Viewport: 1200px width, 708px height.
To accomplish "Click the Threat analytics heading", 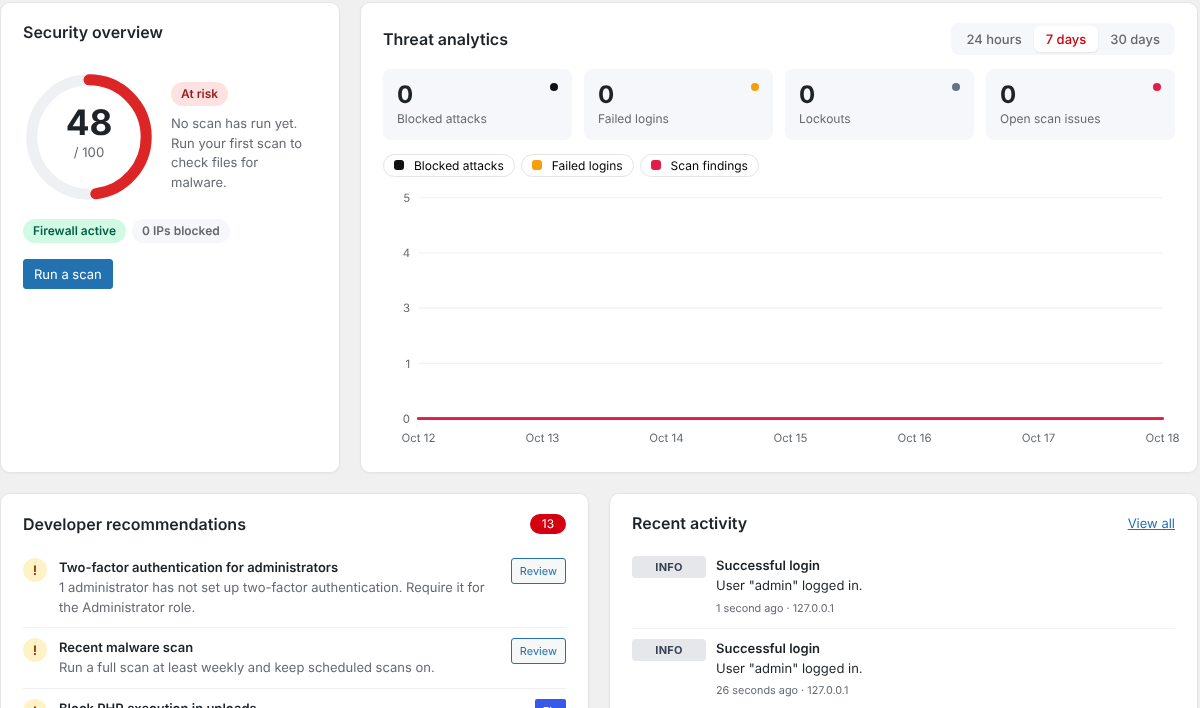I will tap(446, 40).
